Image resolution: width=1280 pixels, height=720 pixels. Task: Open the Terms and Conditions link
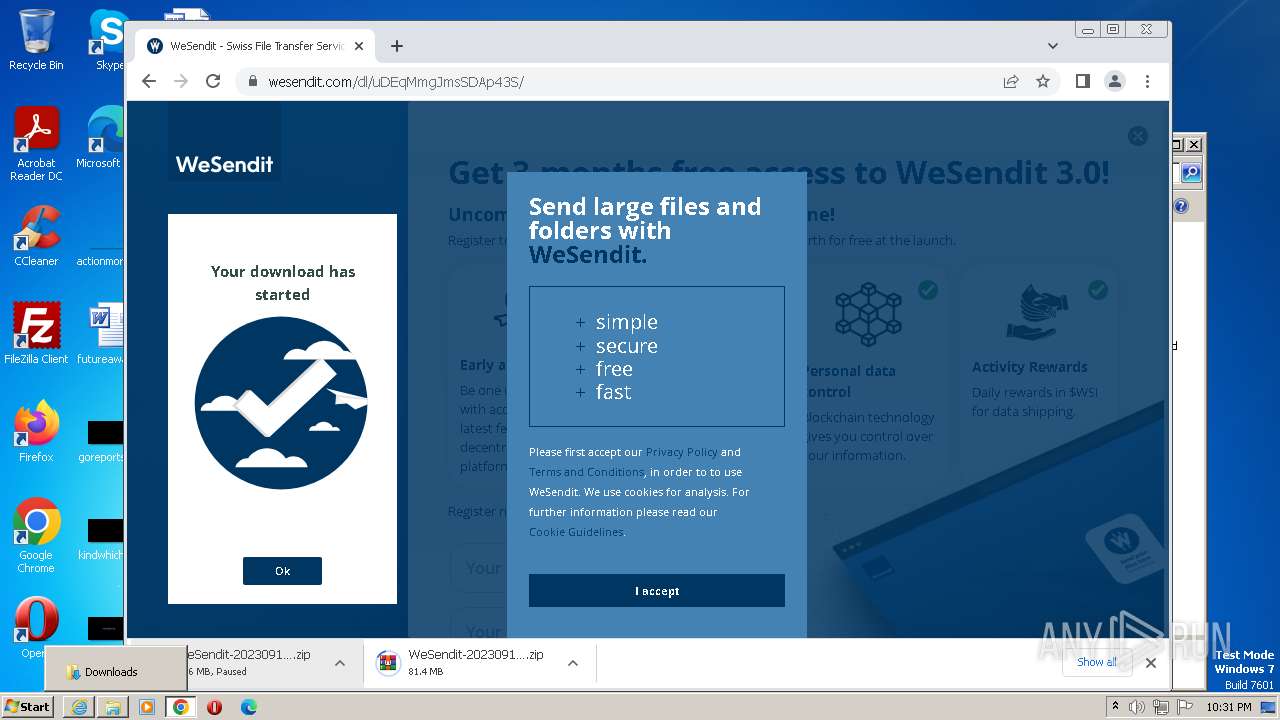(x=587, y=472)
